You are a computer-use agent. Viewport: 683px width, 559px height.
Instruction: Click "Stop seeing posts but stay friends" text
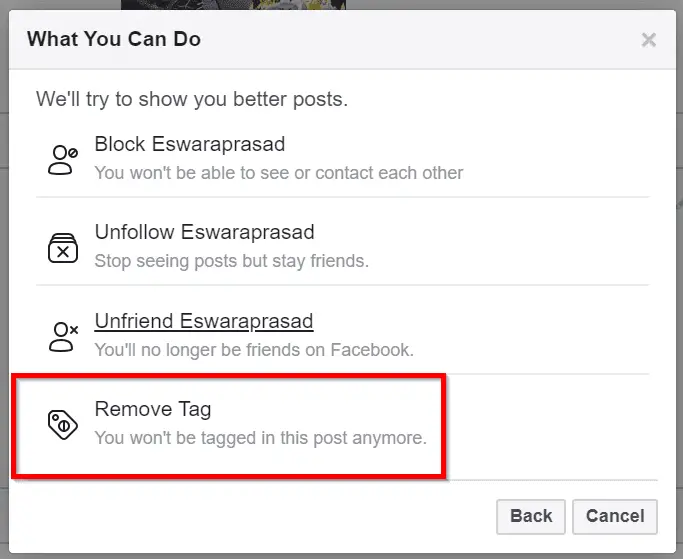click(231, 261)
